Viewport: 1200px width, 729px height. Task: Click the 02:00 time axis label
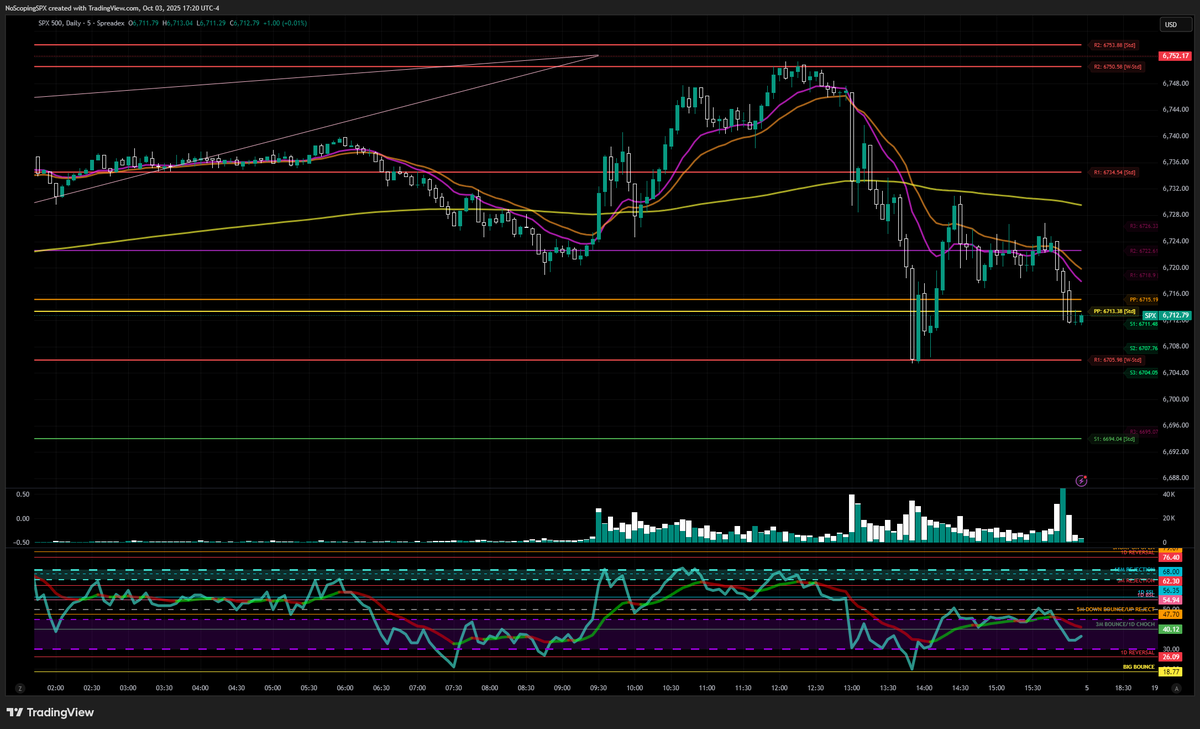(x=56, y=688)
